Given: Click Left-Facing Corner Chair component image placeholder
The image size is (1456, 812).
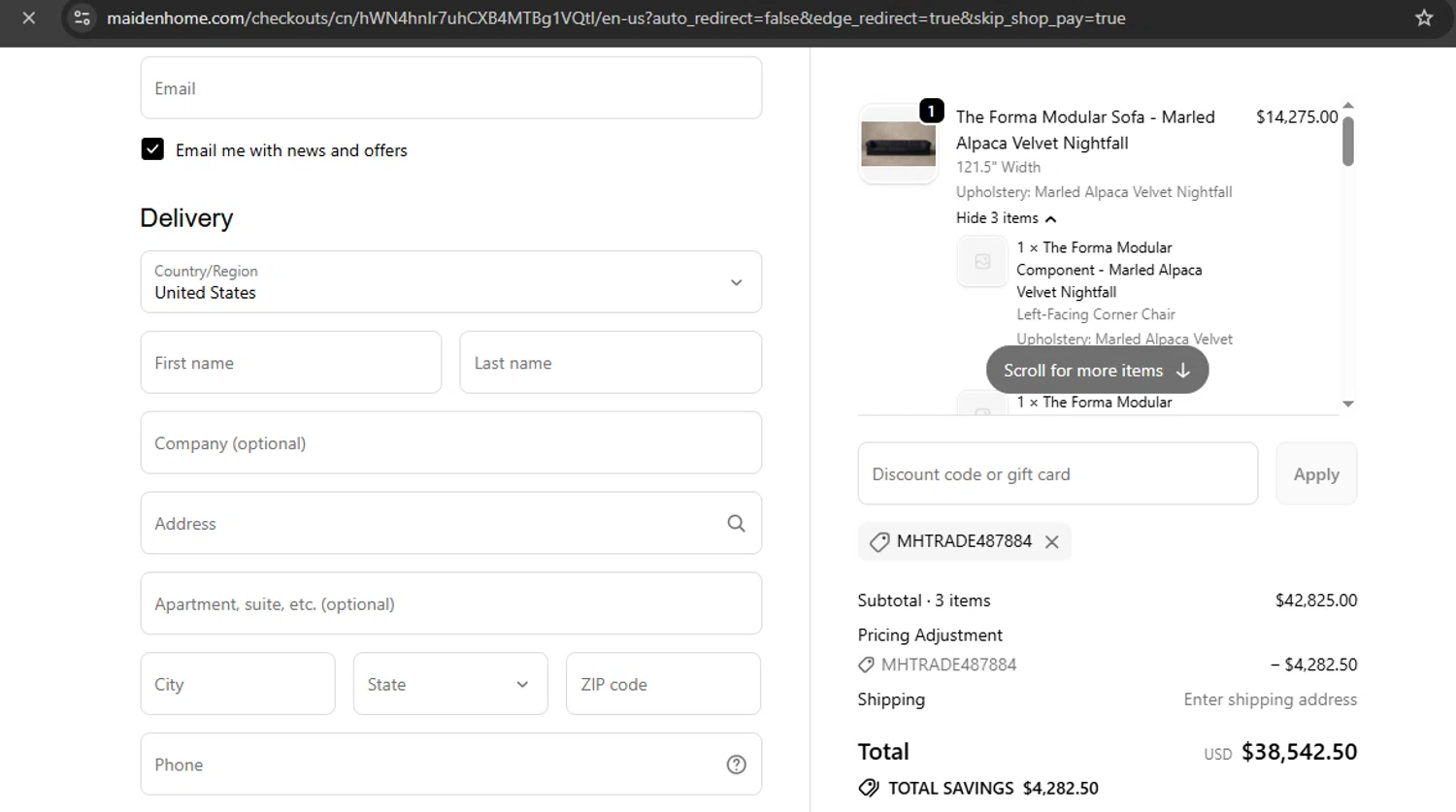Looking at the screenshot, I should (x=982, y=262).
